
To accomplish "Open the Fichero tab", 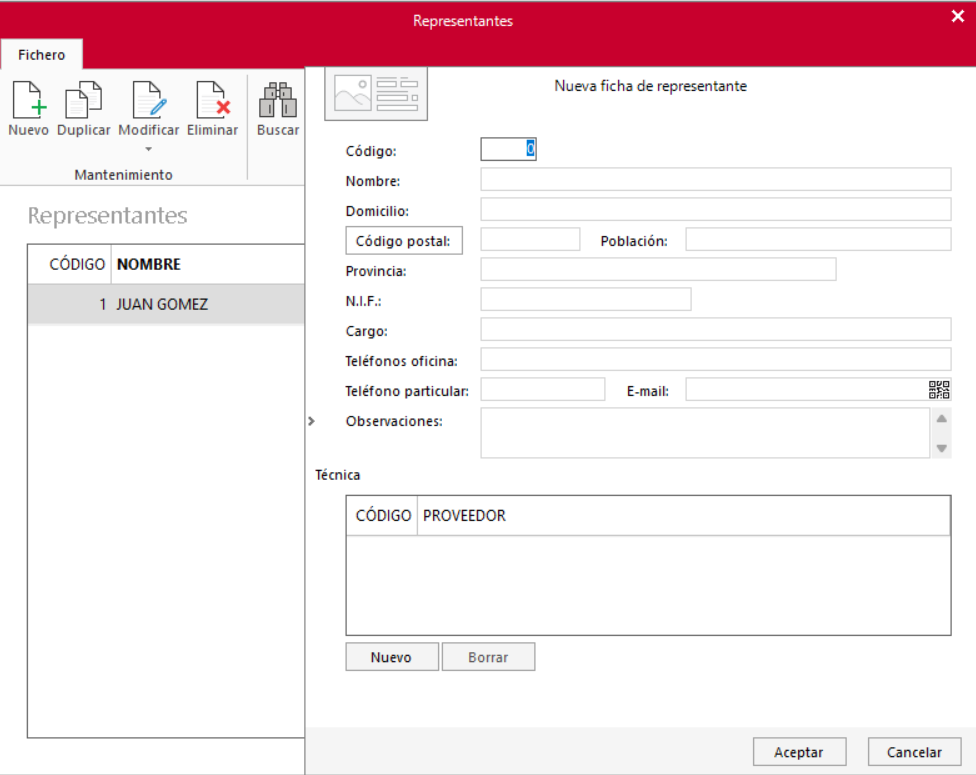I will (42, 55).
